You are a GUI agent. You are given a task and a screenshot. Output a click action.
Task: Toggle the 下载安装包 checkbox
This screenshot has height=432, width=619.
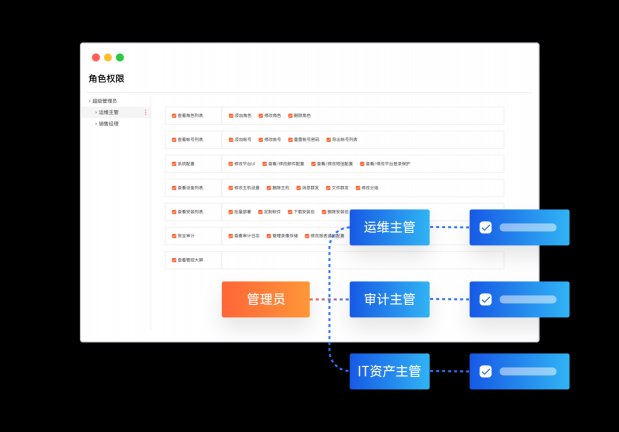290,212
